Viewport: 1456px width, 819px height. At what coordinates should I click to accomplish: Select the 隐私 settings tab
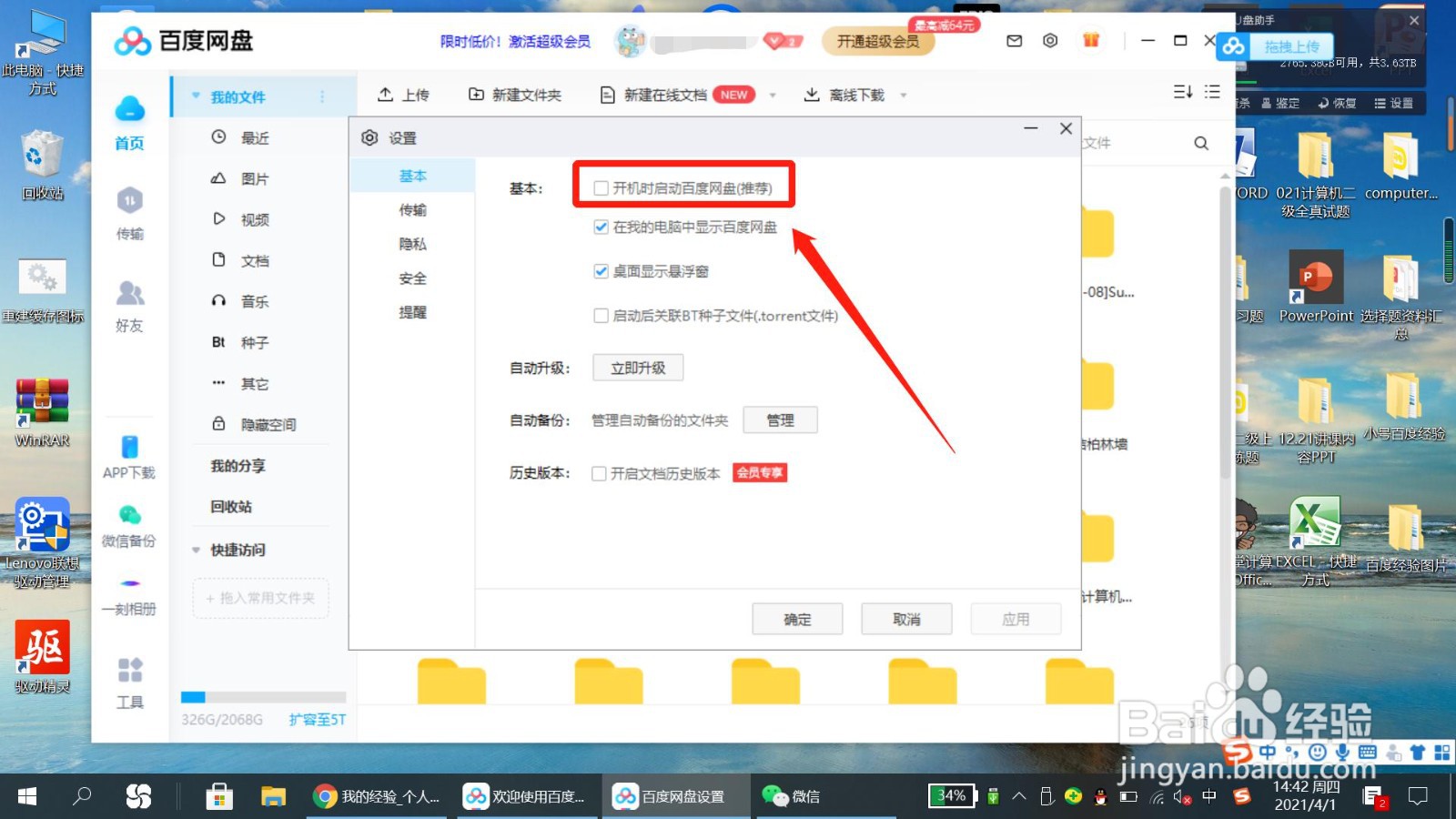coord(412,244)
